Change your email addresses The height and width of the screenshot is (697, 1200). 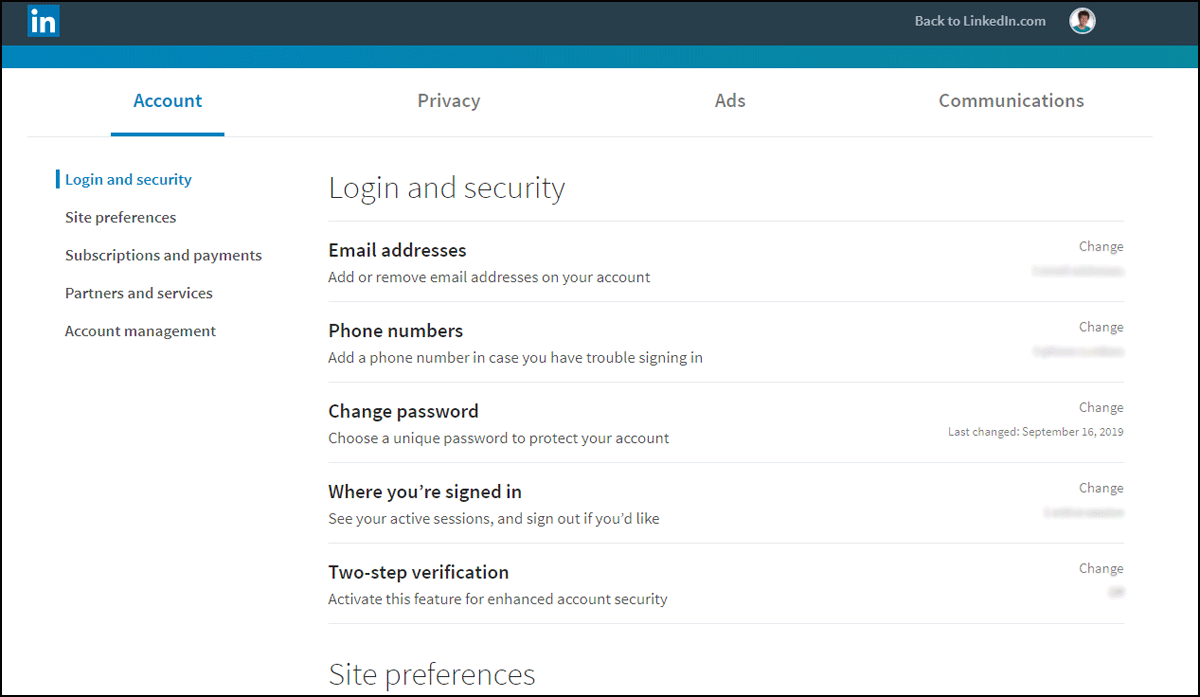click(1100, 246)
